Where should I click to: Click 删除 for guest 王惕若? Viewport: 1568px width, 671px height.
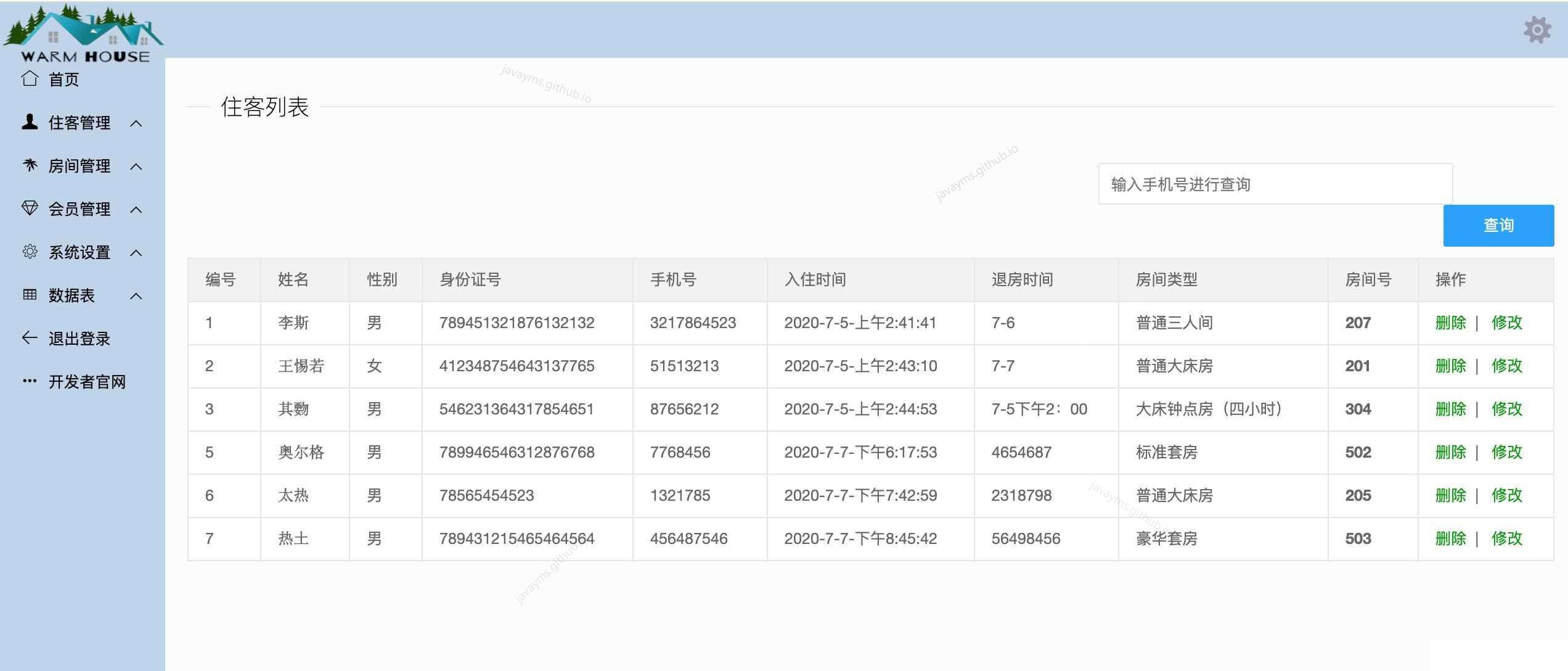[1450, 366]
